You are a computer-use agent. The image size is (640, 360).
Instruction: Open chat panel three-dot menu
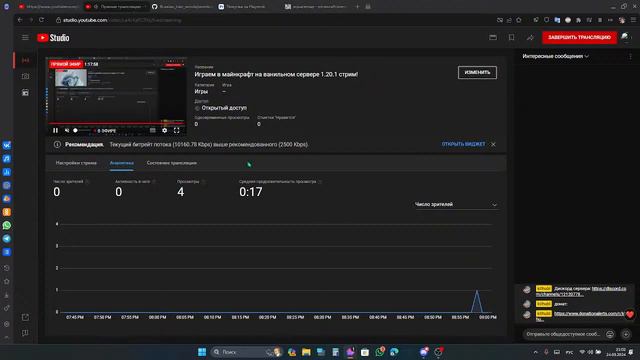(x=631, y=56)
